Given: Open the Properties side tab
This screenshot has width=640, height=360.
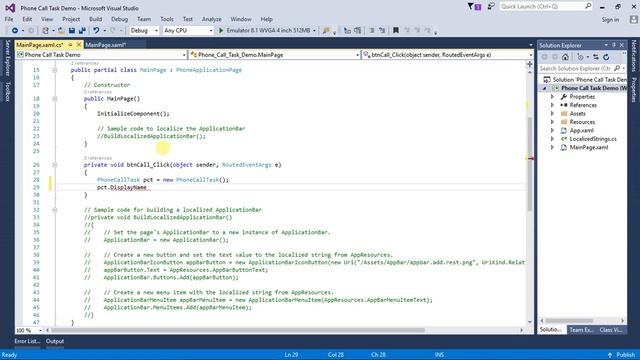Looking at the screenshot, I should pyautogui.click(x=633, y=90).
